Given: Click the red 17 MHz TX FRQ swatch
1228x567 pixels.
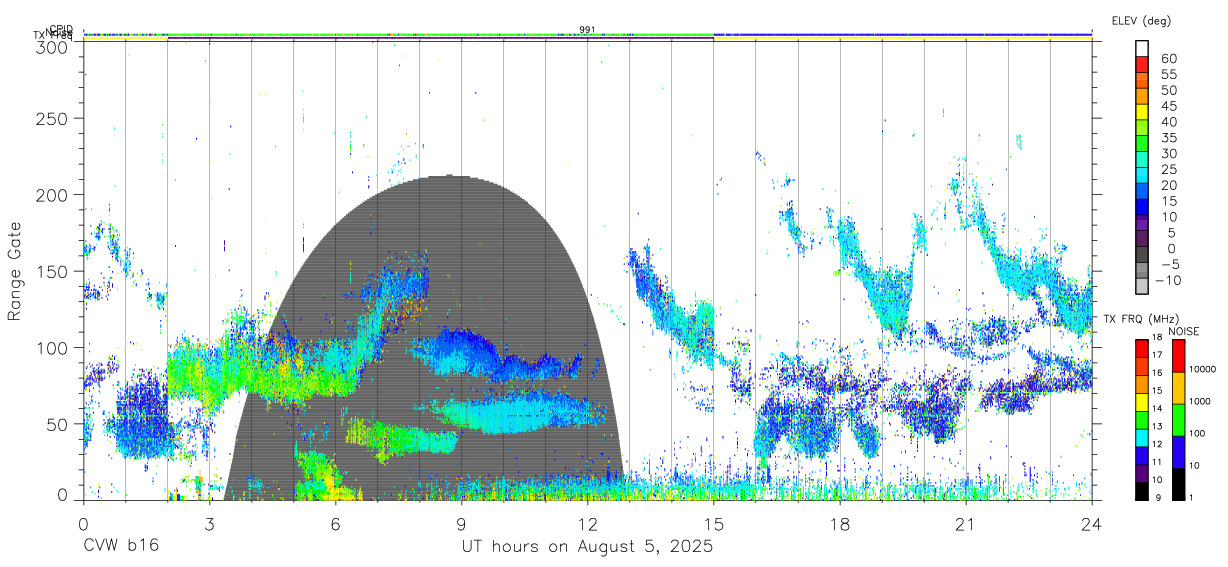Looking at the screenshot, I should (1142, 348).
